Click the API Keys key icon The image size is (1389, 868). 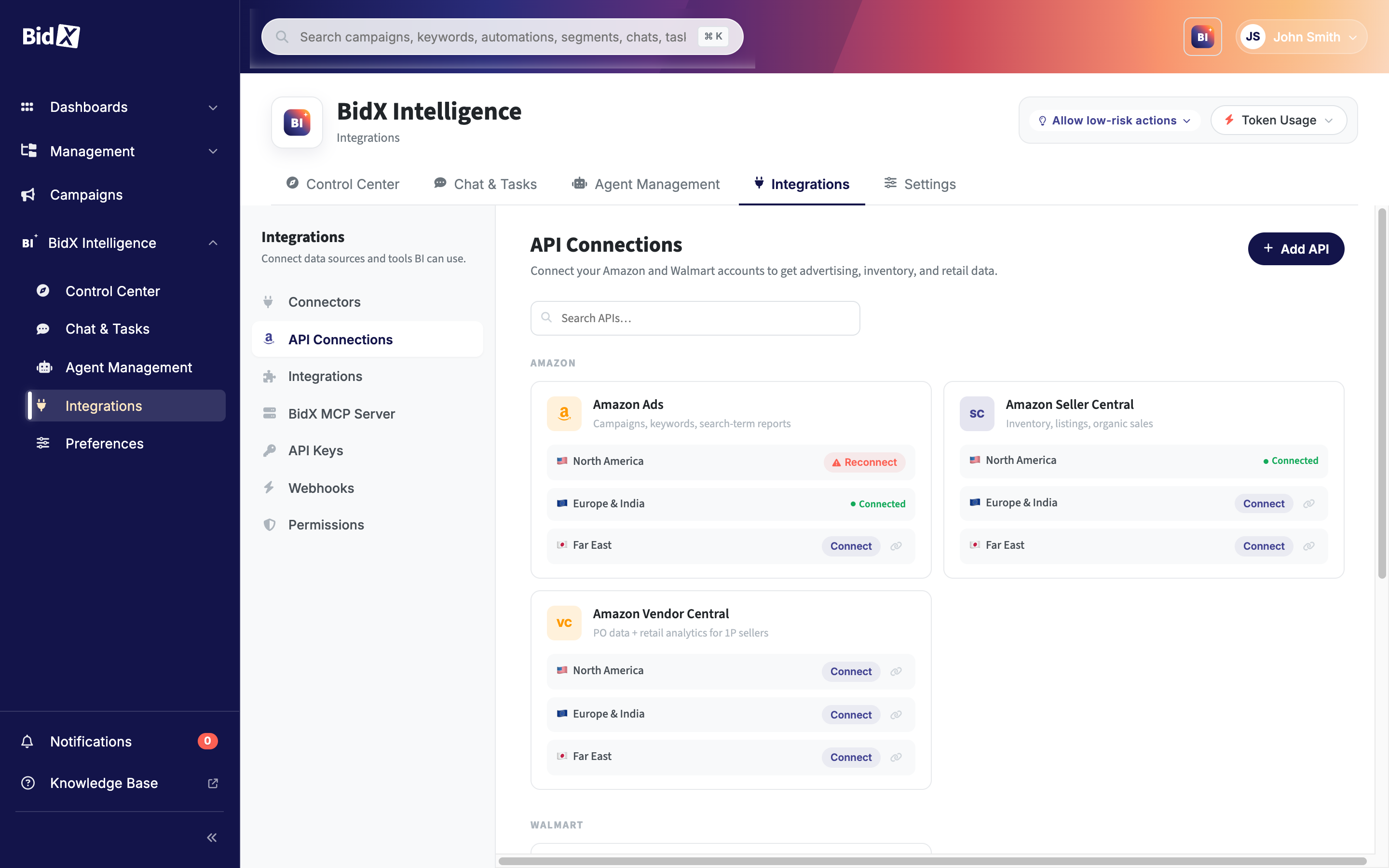269,451
